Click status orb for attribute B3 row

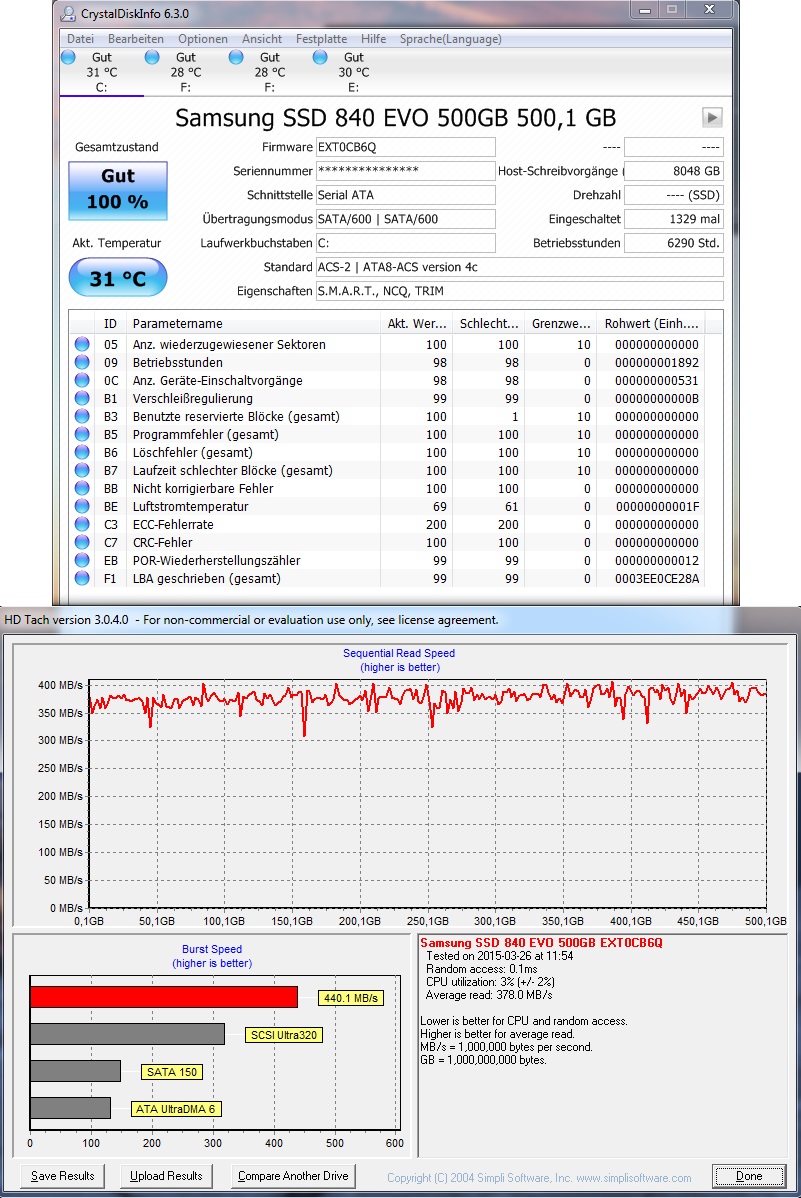[x=82, y=416]
